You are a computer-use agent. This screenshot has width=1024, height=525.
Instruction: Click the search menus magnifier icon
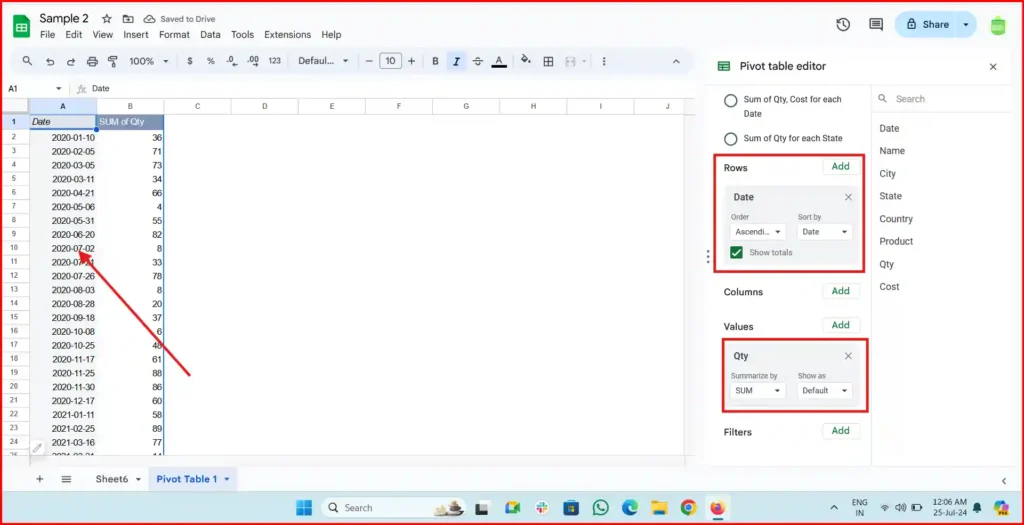pyautogui.click(x=27, y=61)
